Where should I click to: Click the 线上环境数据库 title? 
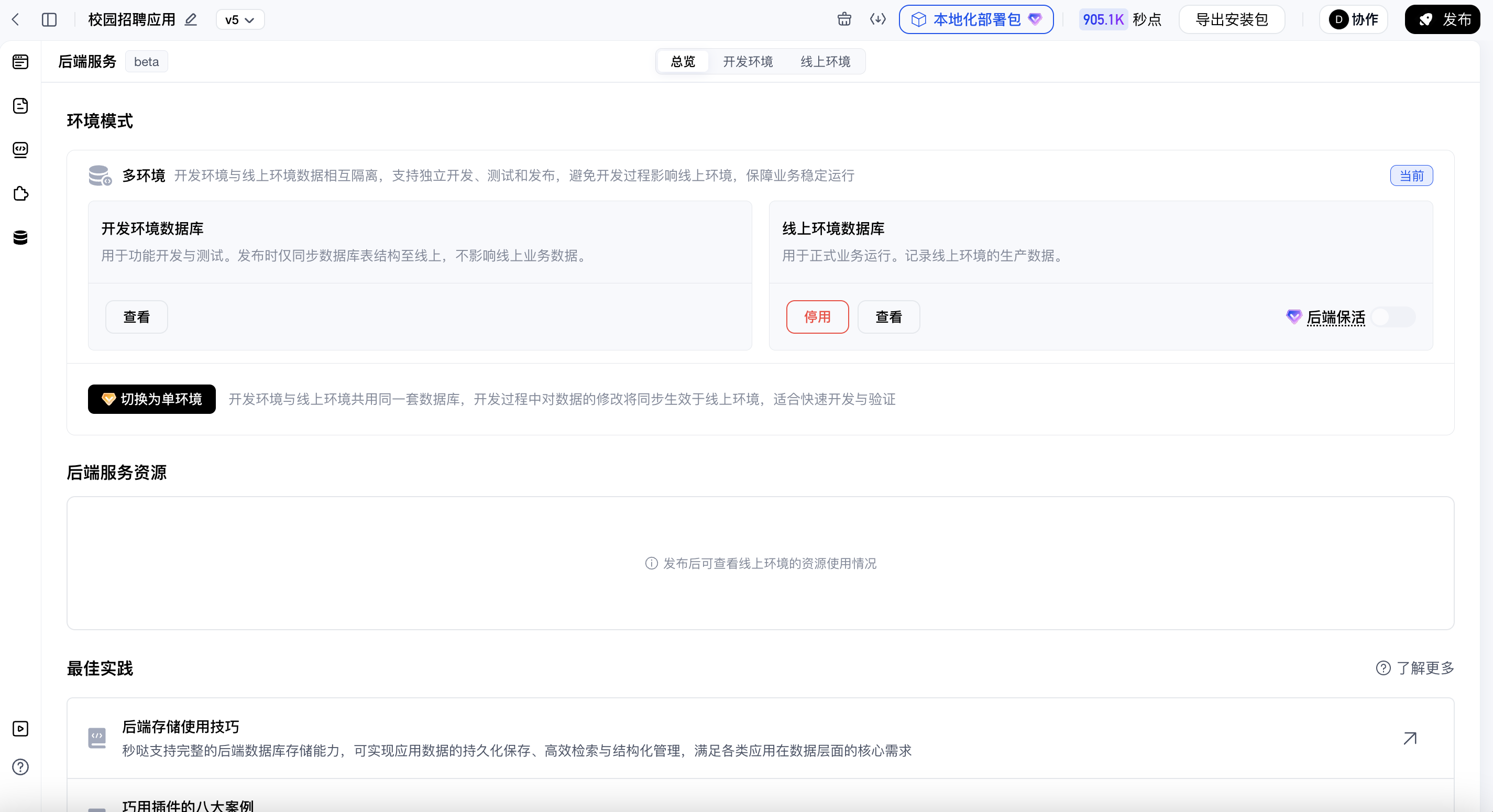point(833,228)
